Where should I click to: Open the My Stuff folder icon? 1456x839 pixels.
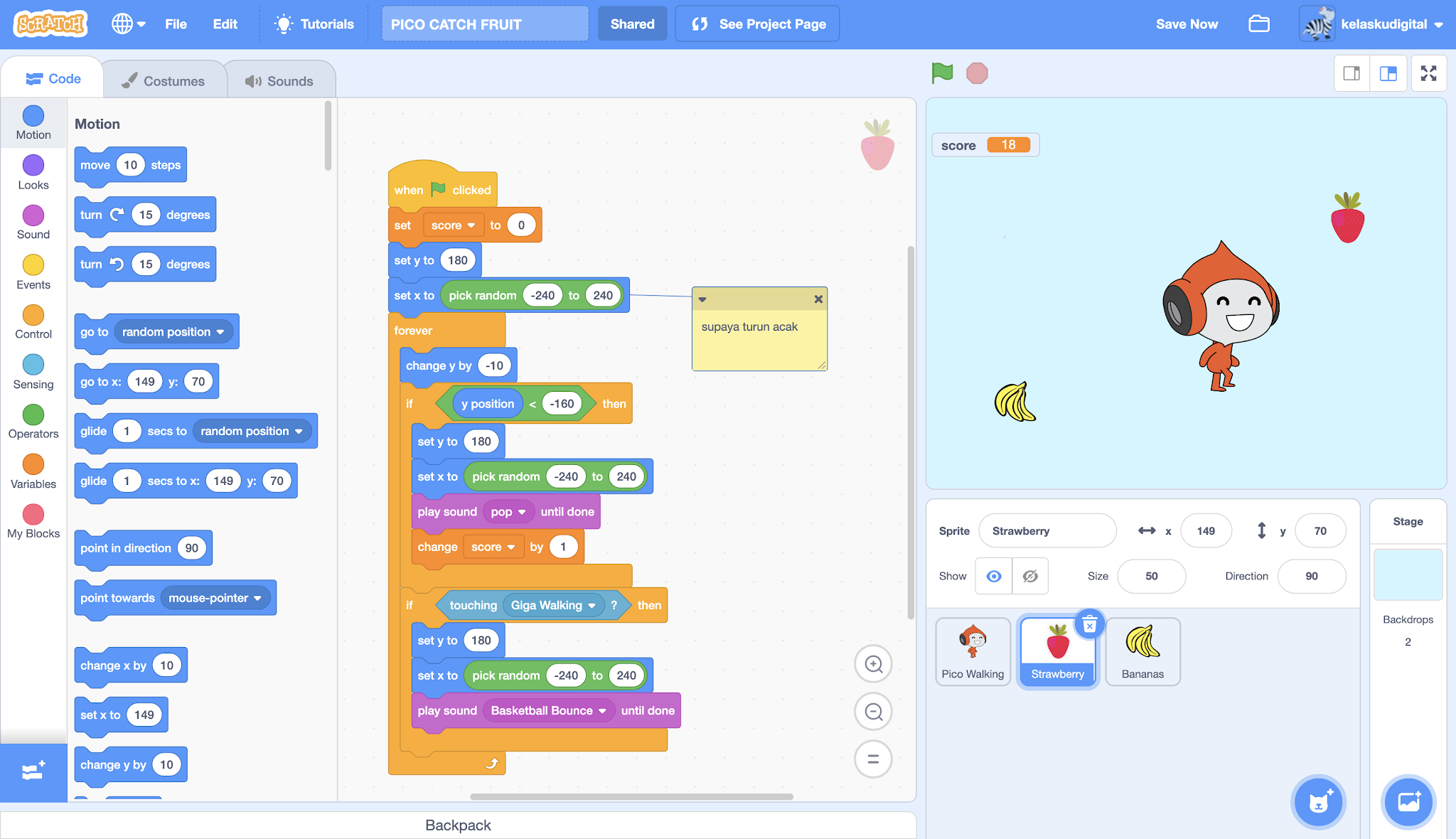tap(1259, 24)
